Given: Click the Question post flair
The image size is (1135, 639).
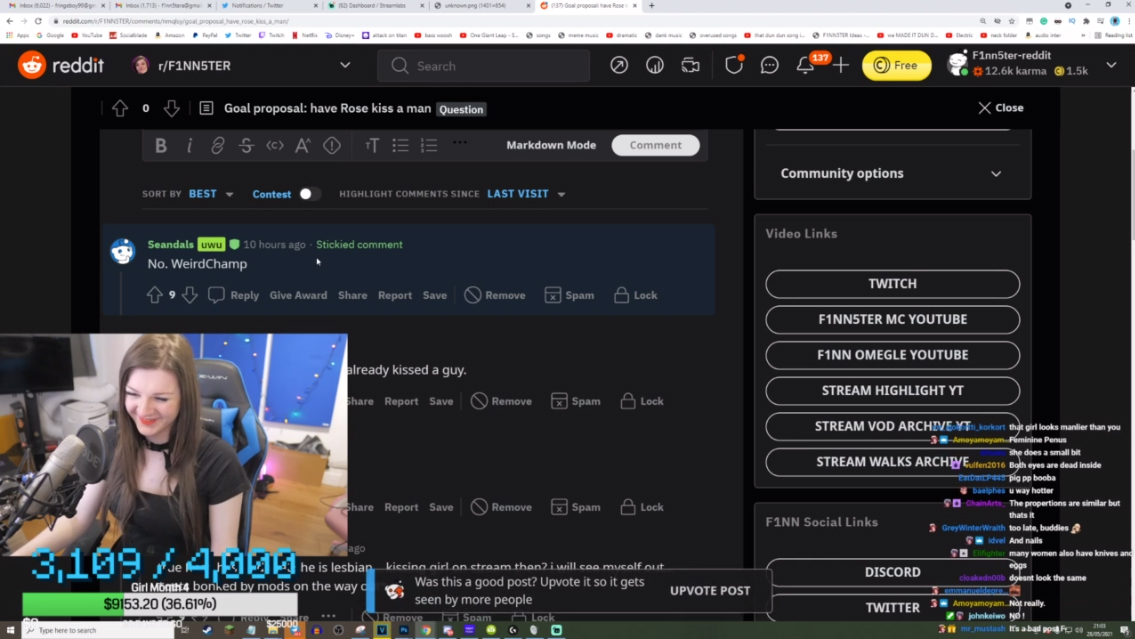Looking at the screenshot, I should (x=461, y=109).
